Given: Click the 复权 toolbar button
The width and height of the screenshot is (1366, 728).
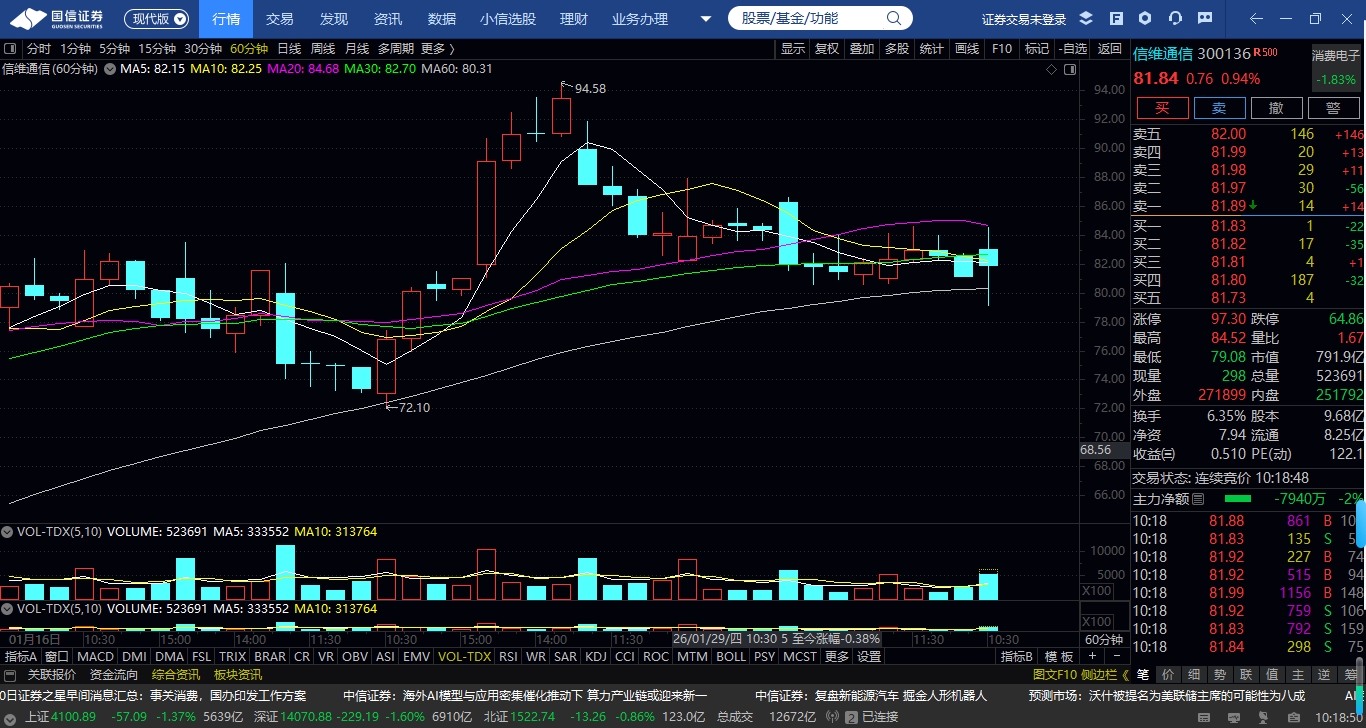Looking at the screenshot, I should 827,48.
